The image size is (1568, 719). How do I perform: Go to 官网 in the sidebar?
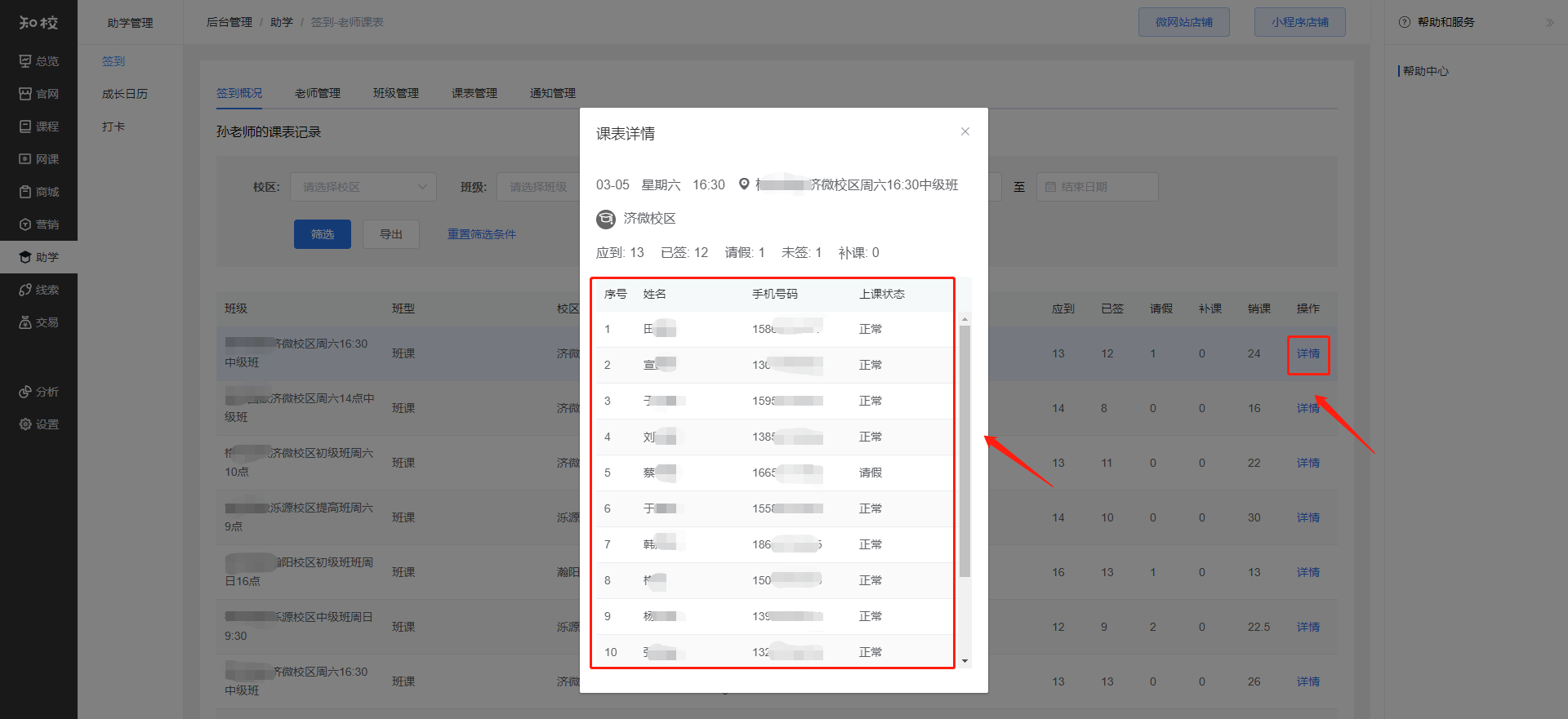38,94
